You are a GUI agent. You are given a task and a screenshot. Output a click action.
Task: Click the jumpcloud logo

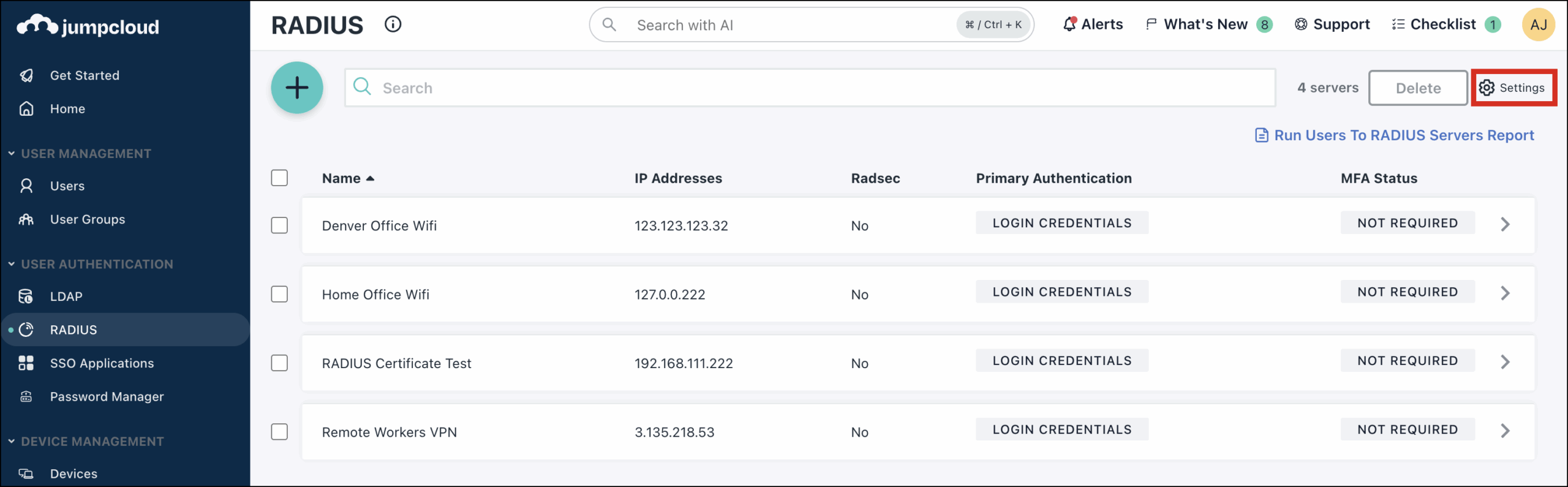88,26
